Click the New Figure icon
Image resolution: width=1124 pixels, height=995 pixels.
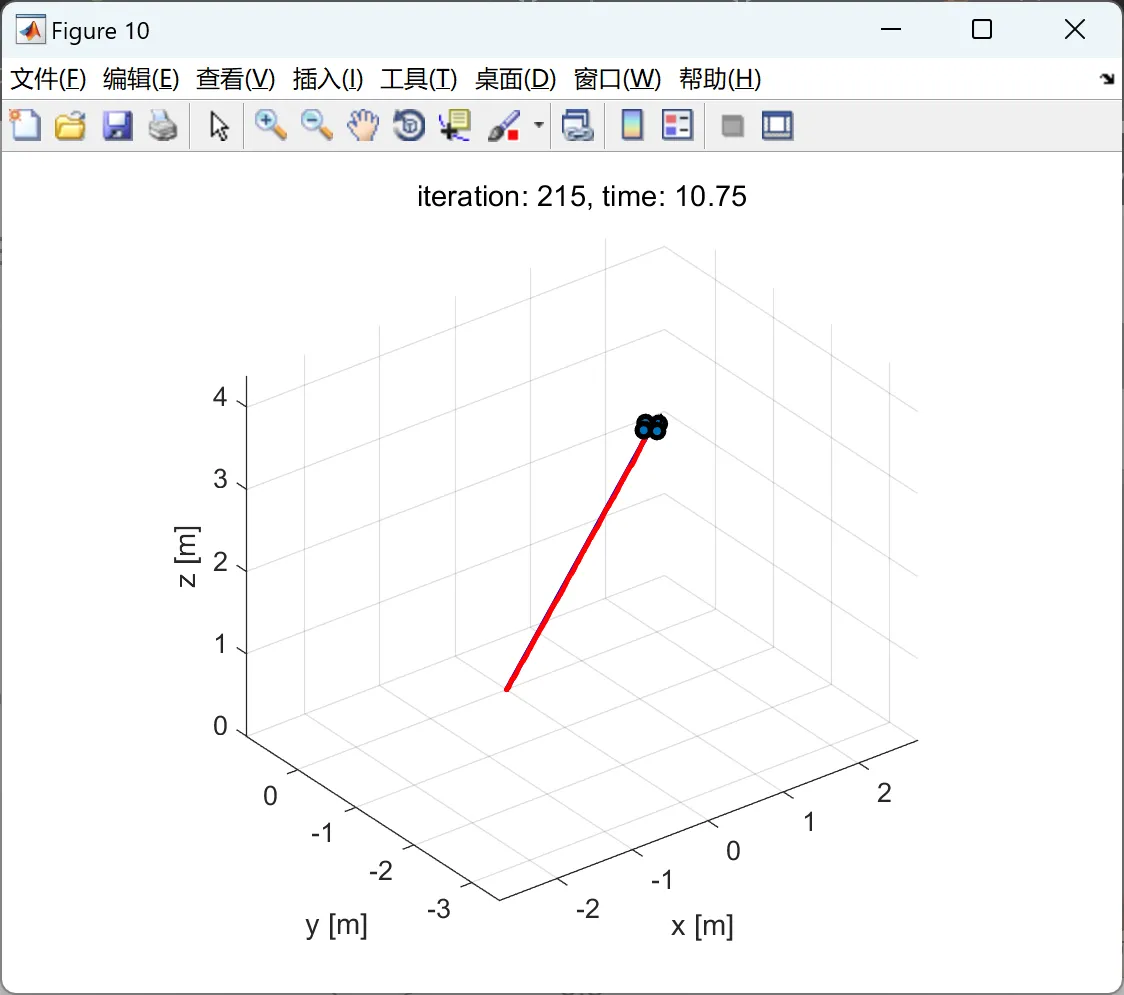(26, 125)
